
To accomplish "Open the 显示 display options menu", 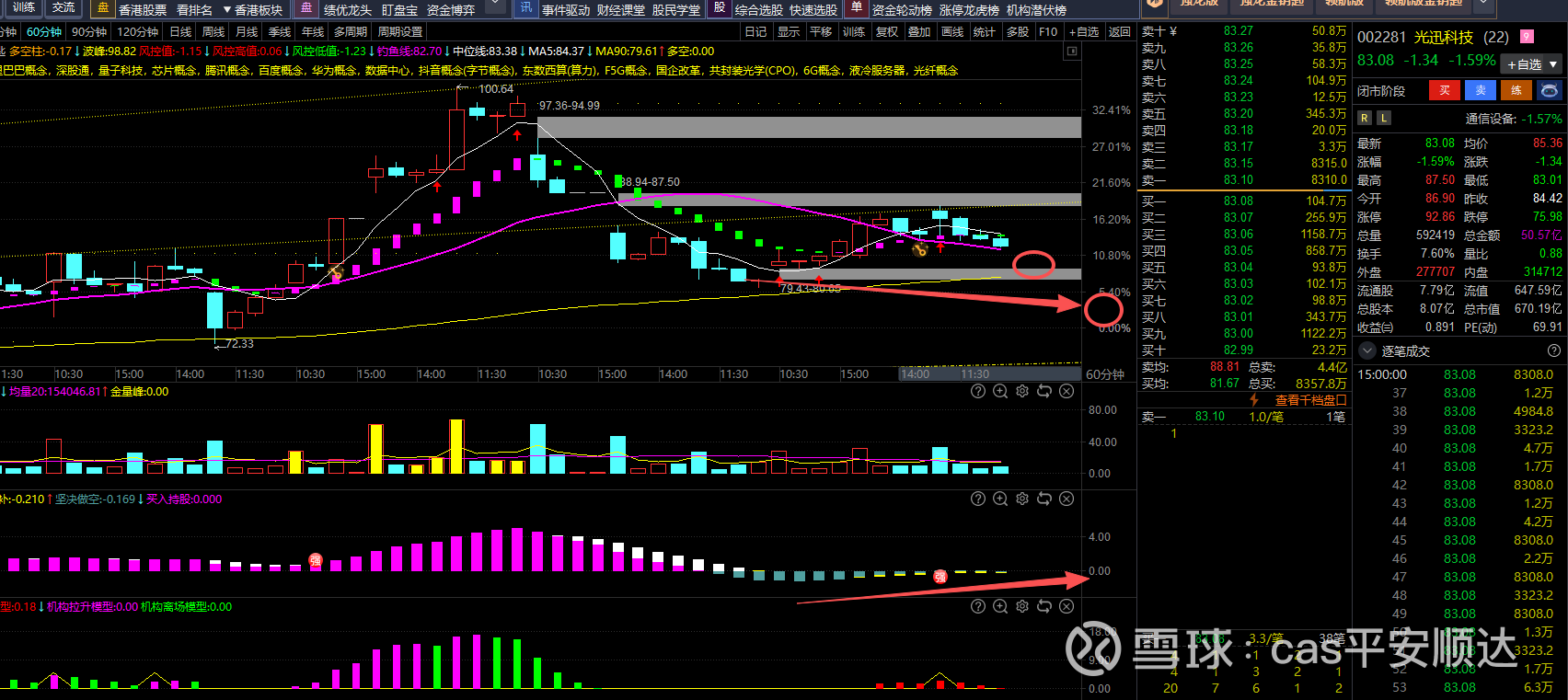I will [789, 31].
